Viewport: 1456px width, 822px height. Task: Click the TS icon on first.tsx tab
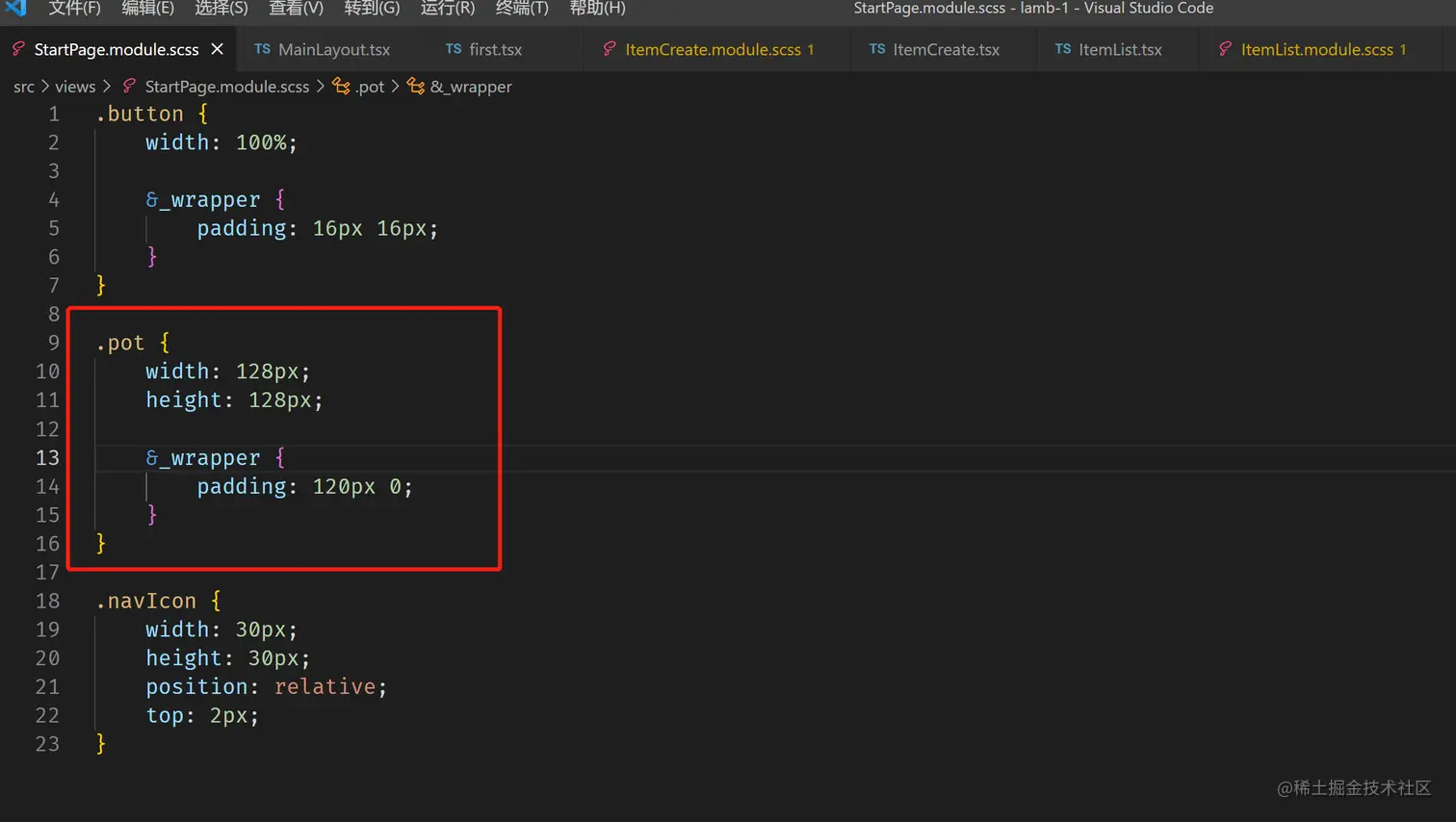pos(454,49)
